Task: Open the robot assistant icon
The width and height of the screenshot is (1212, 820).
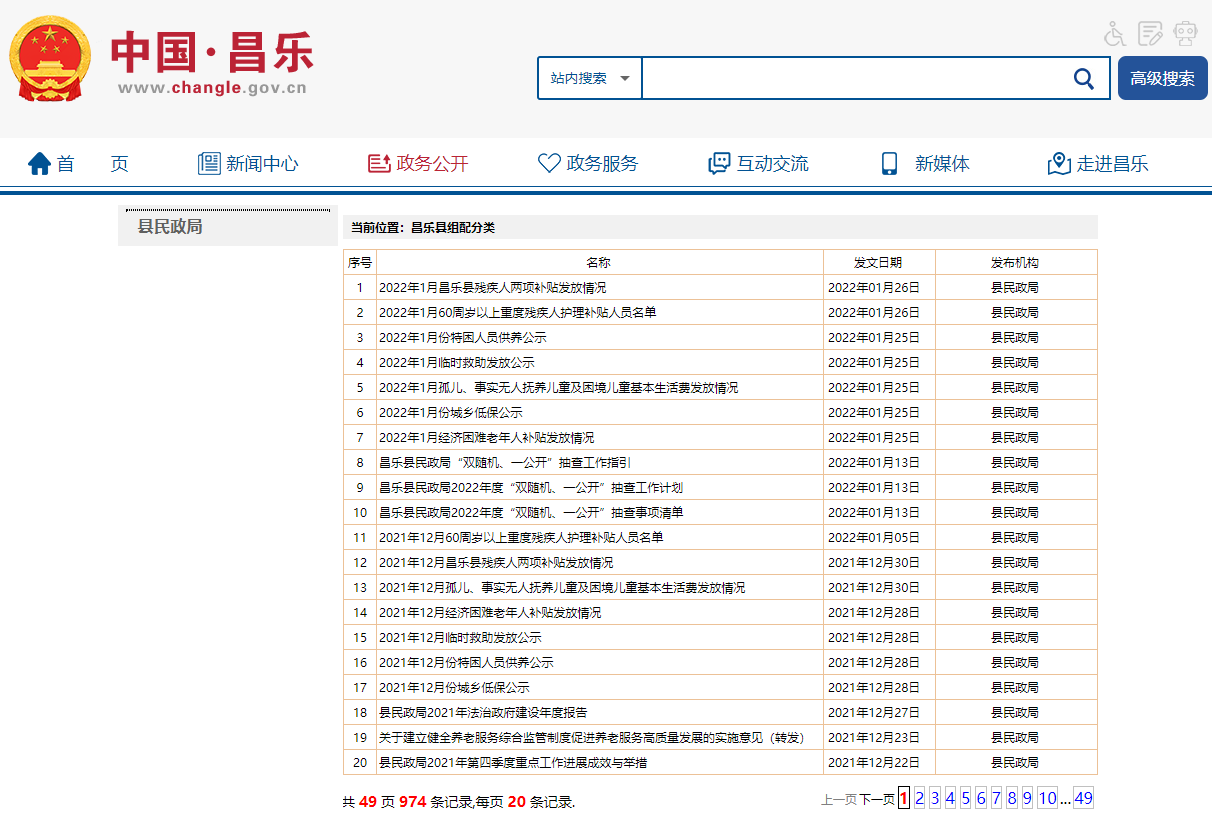Action: [1186, 34]
